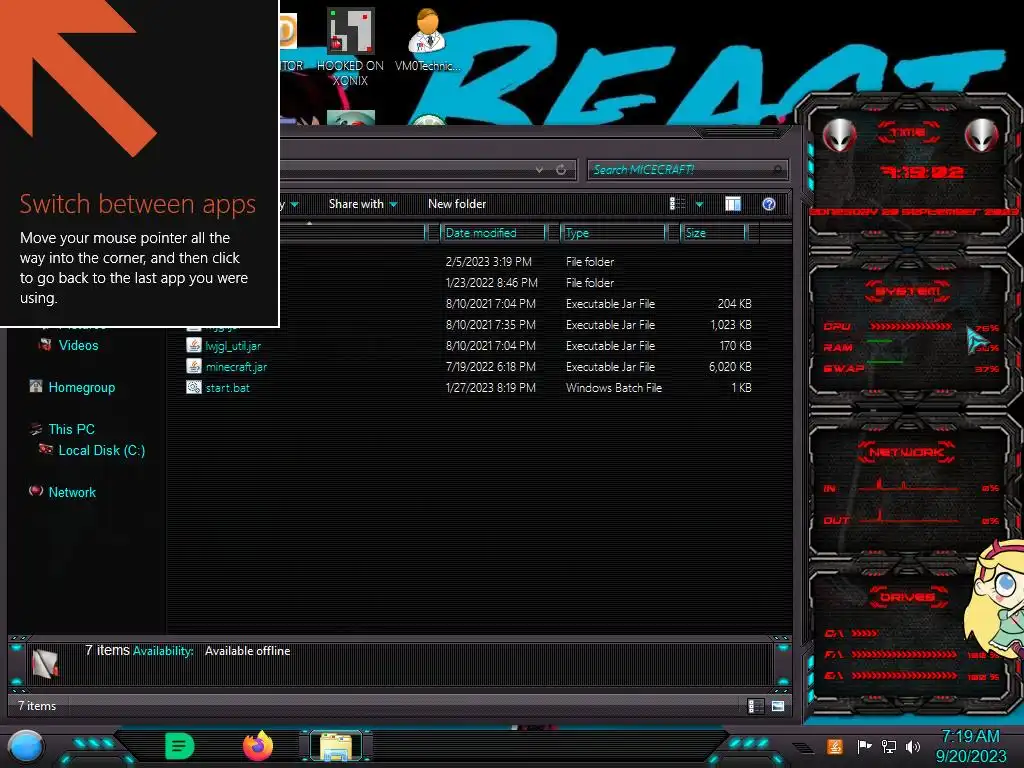
Task: Click the NETWORK widget header
Action: [906, 452]
